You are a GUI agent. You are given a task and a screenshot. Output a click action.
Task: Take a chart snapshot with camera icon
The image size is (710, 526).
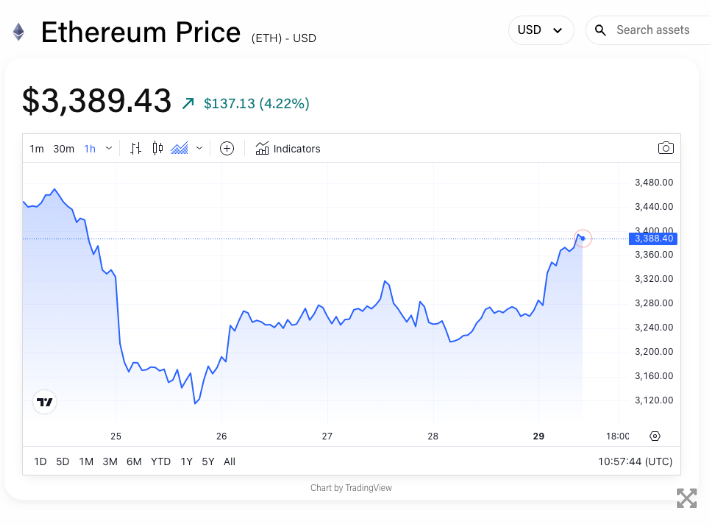(666, 148)
